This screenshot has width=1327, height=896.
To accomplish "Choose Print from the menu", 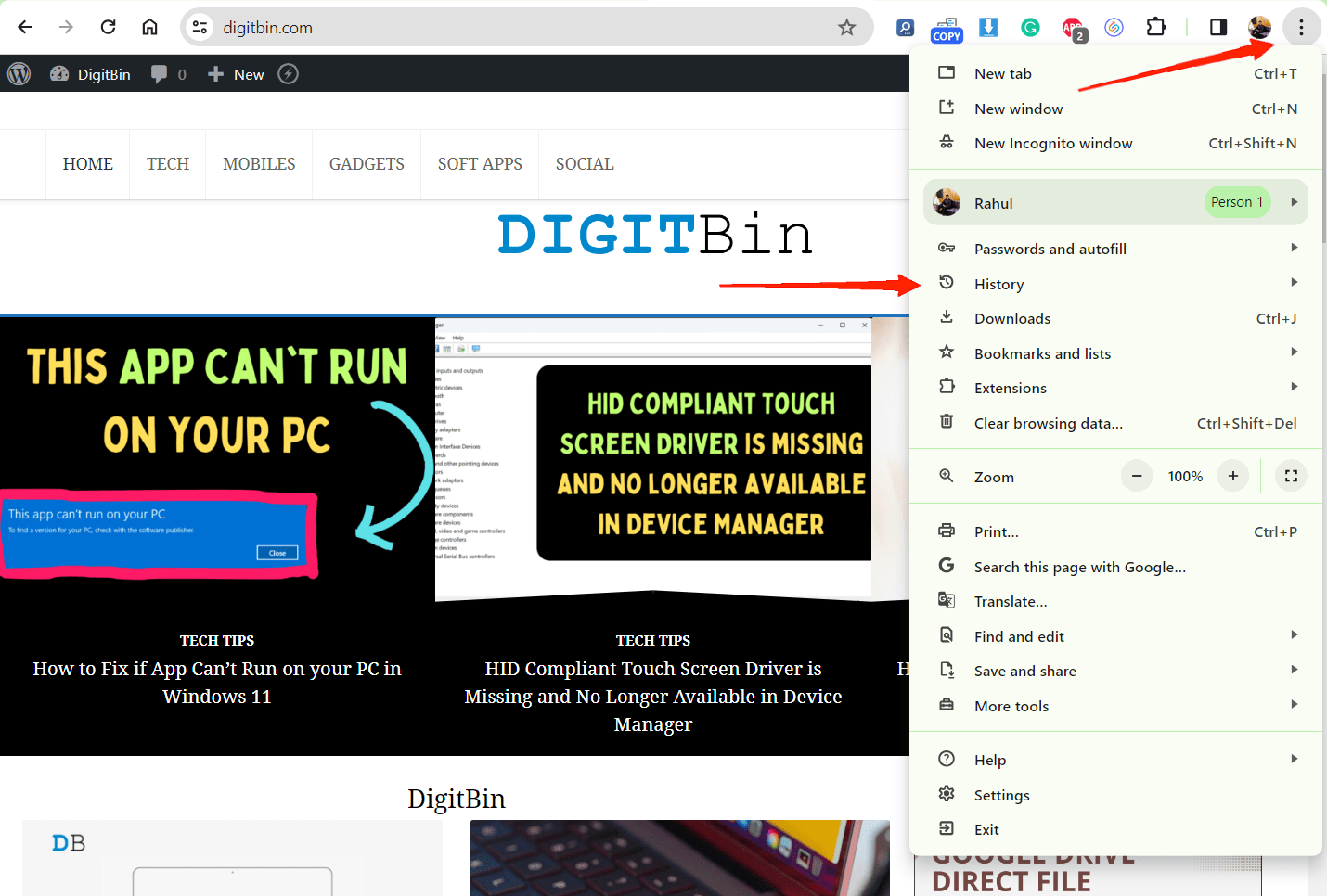I will (1115, 531).
